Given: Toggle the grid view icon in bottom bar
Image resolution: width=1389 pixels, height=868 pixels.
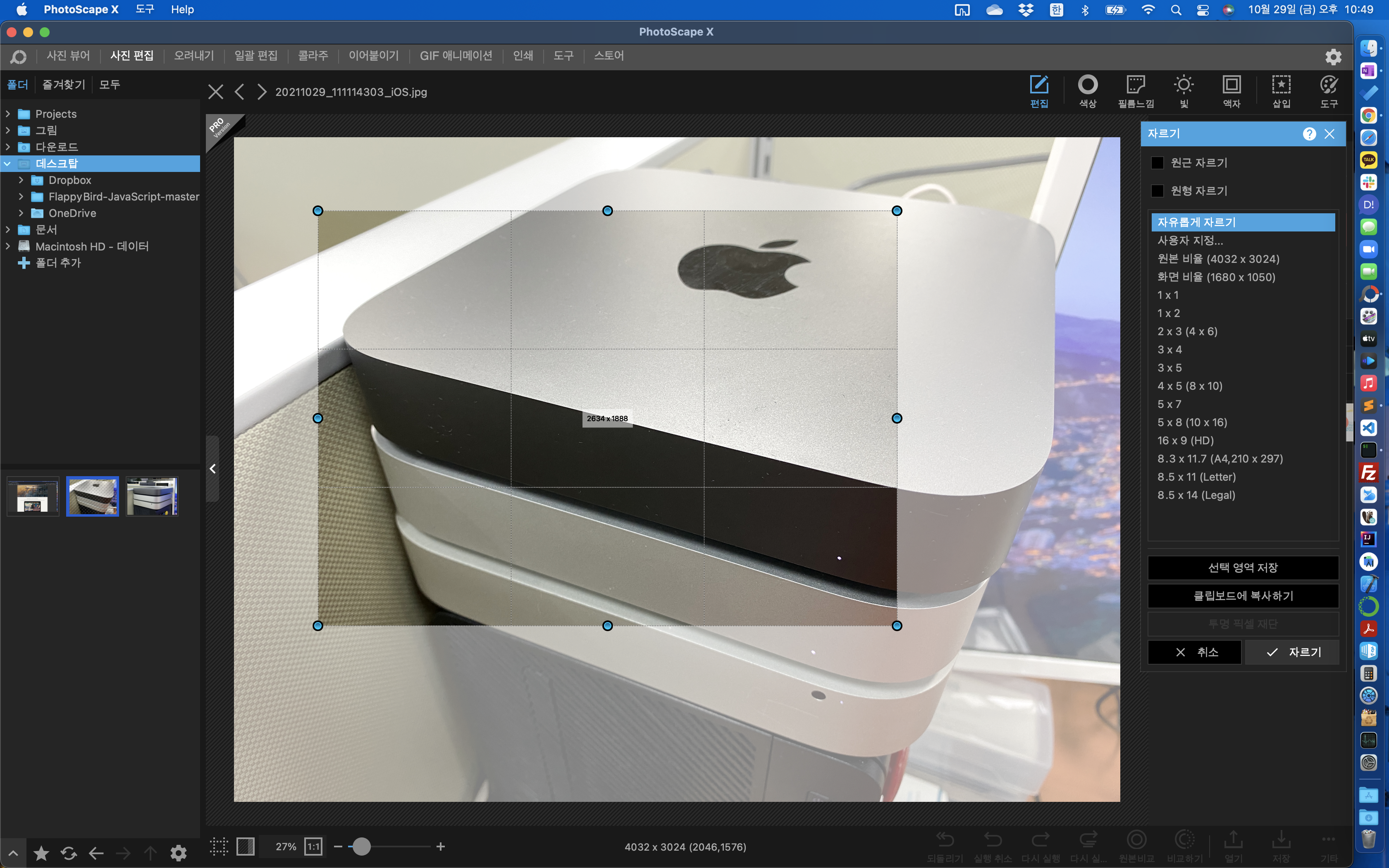Looking at the screenshot, I should [x=219, y=846].
